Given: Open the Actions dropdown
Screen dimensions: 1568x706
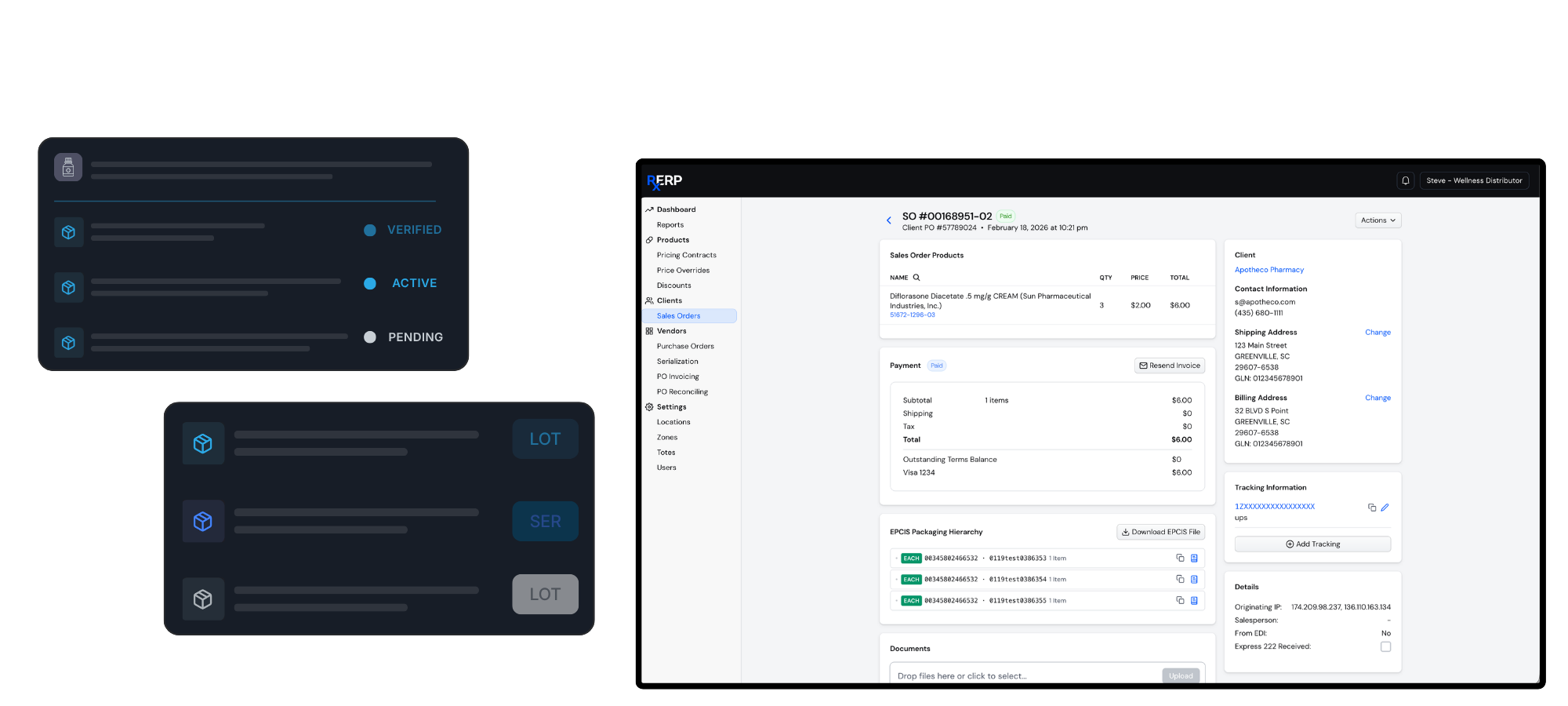Looking at the screenshot, I should 1377,220.
